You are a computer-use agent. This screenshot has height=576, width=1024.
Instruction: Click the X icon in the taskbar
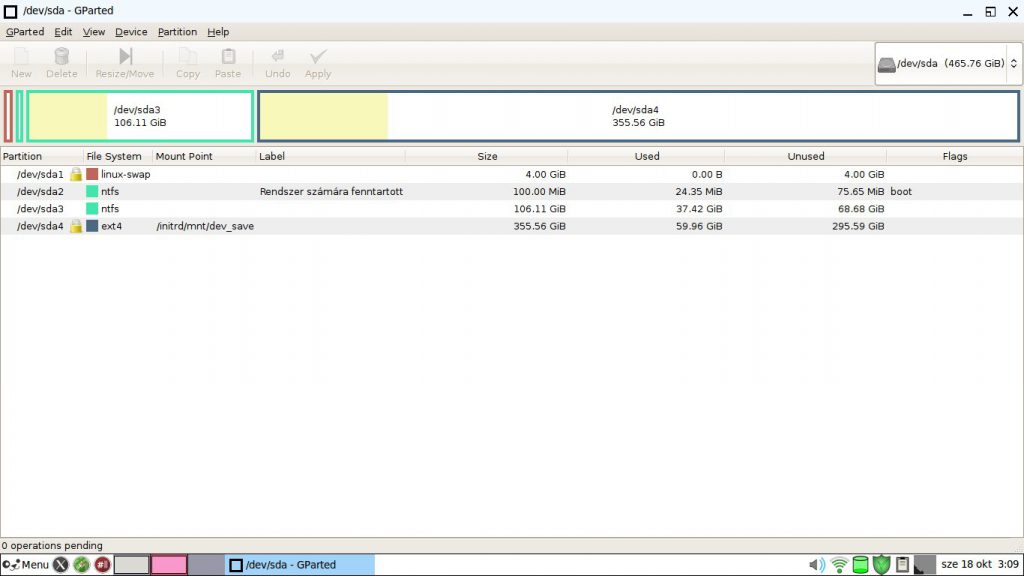click(x=60, y=564)
